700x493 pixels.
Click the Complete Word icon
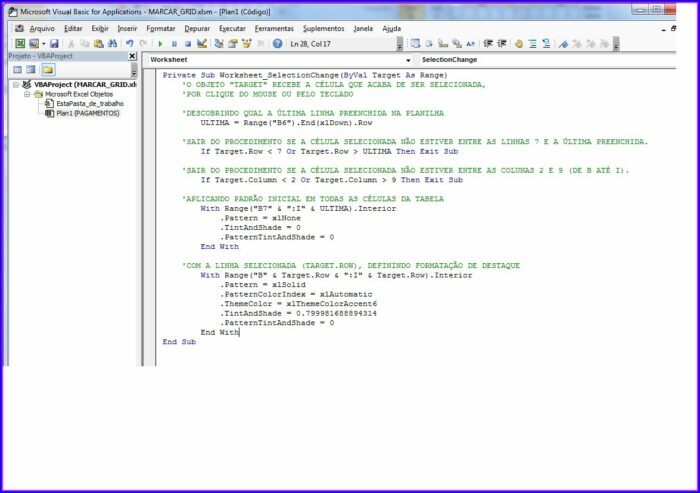471,44
